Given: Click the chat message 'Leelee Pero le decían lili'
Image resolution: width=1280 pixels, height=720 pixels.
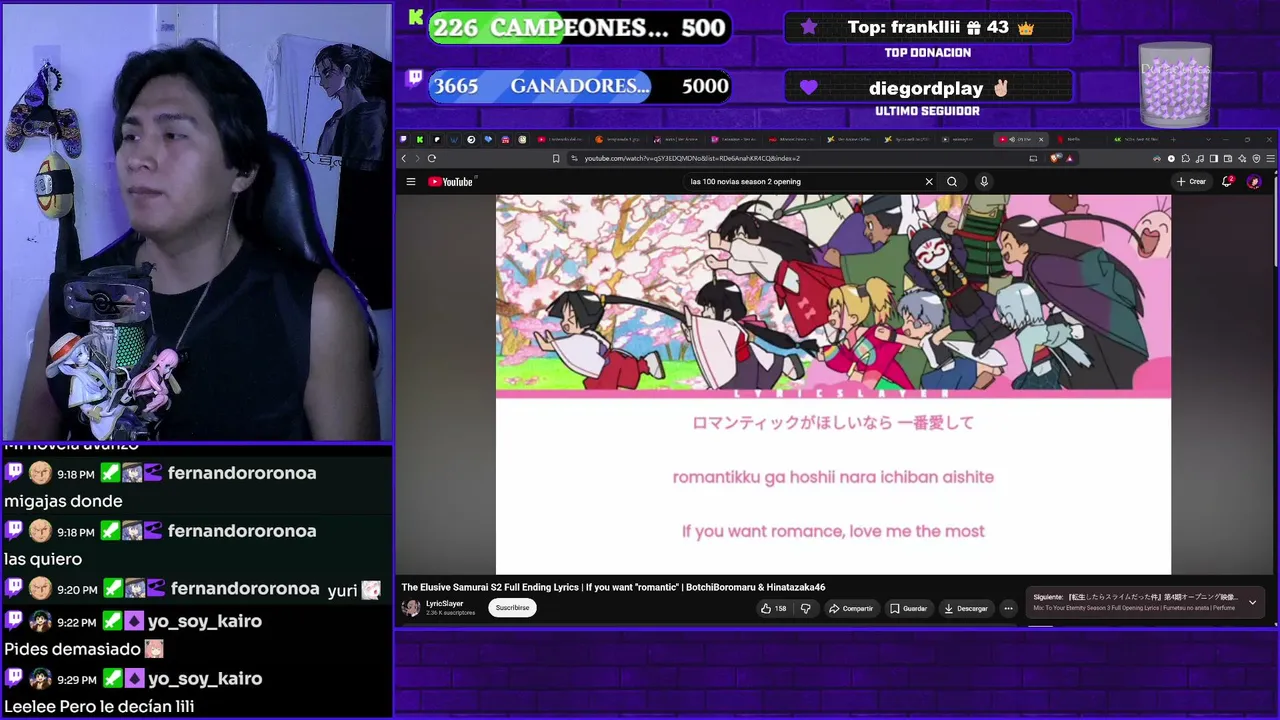Looking at the screenshot, I should (x=99, y=707).
